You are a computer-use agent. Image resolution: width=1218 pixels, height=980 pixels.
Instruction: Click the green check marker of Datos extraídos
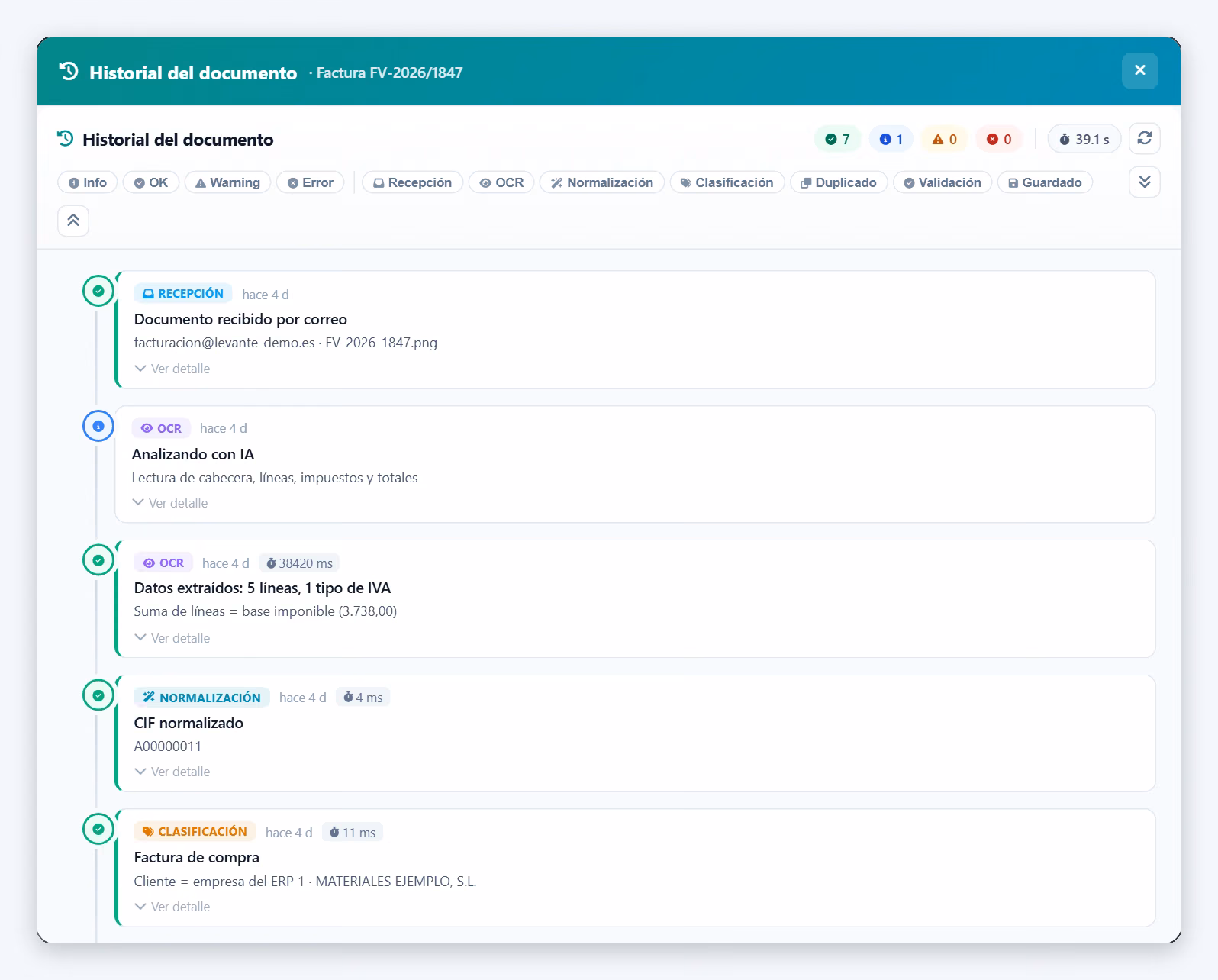98,560
